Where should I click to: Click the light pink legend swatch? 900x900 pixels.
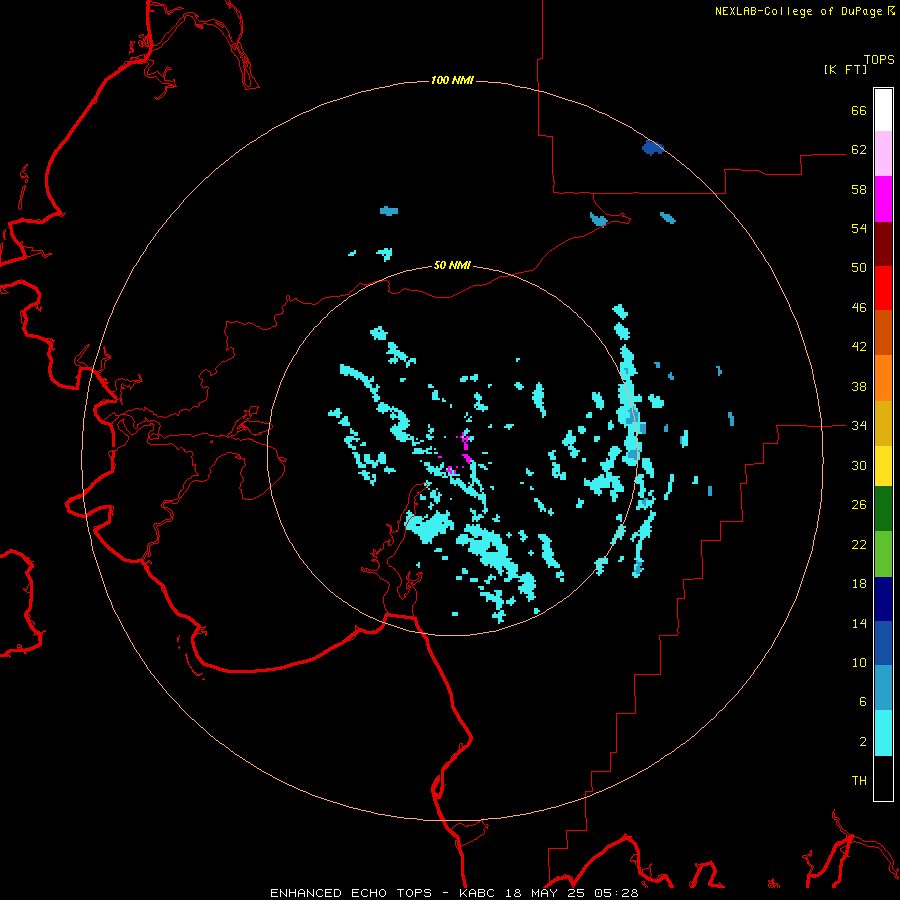(883, 154)
